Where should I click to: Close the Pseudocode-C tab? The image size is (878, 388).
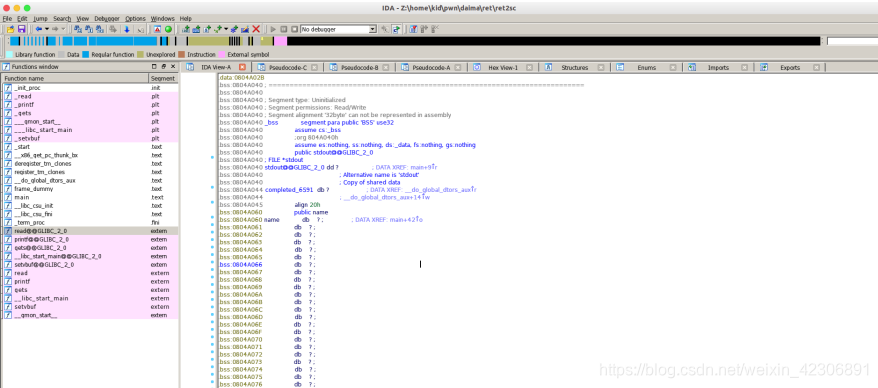click(314, 67)
